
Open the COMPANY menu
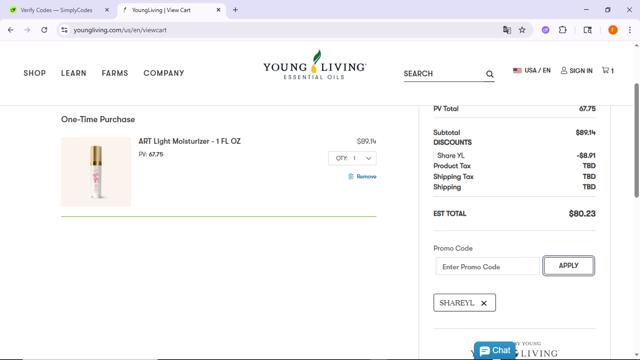(x=164, y=73)
